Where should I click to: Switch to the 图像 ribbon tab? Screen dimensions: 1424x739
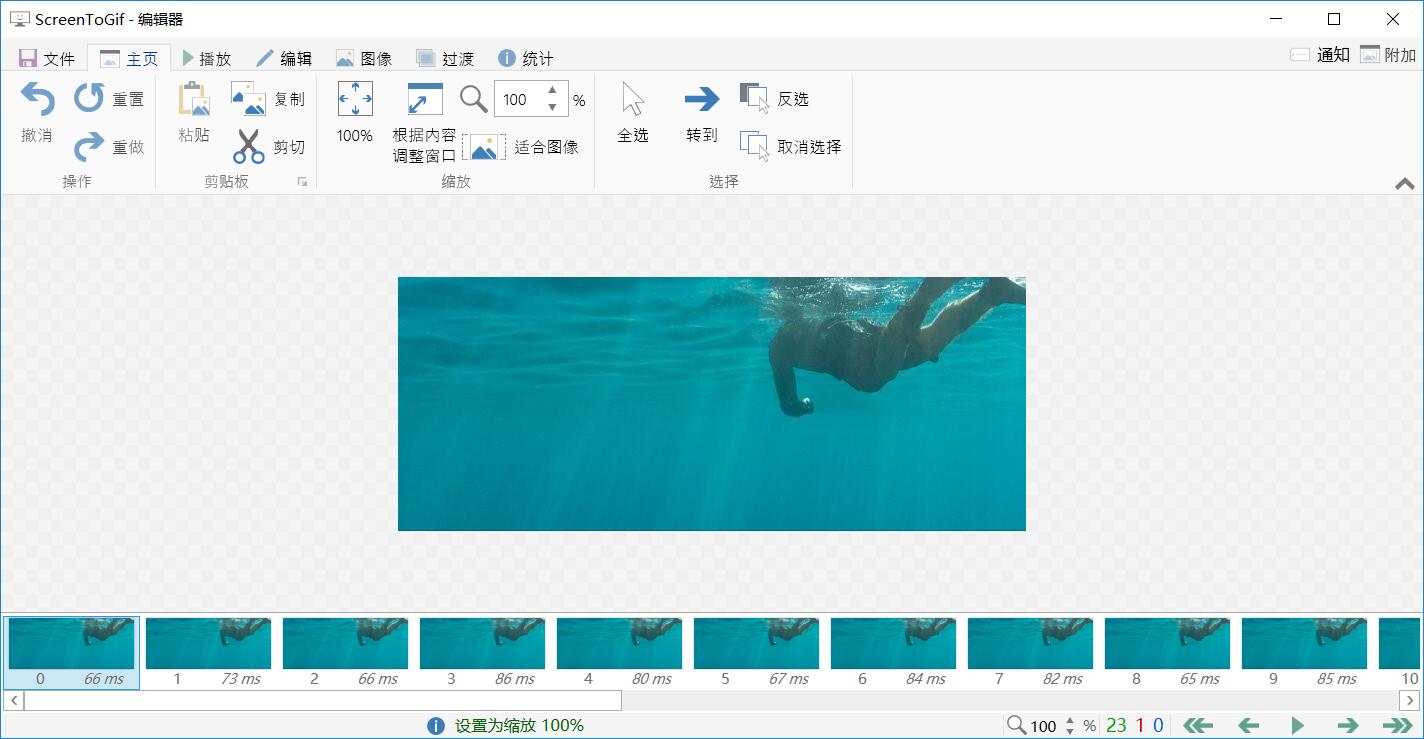(x=364, y=58)
